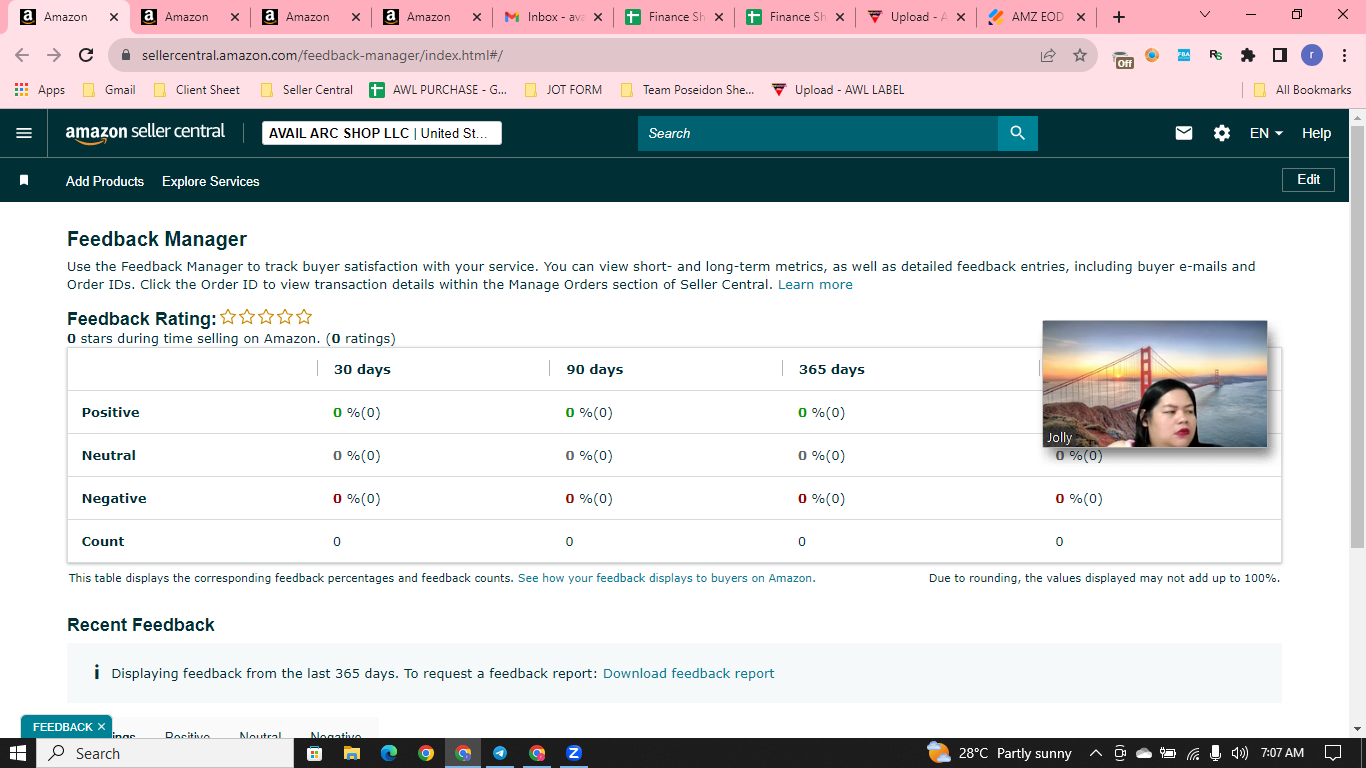
Task: Open Microsoft Edge from the taskbar
Action: pyautogui.click(x=389, y=753)
